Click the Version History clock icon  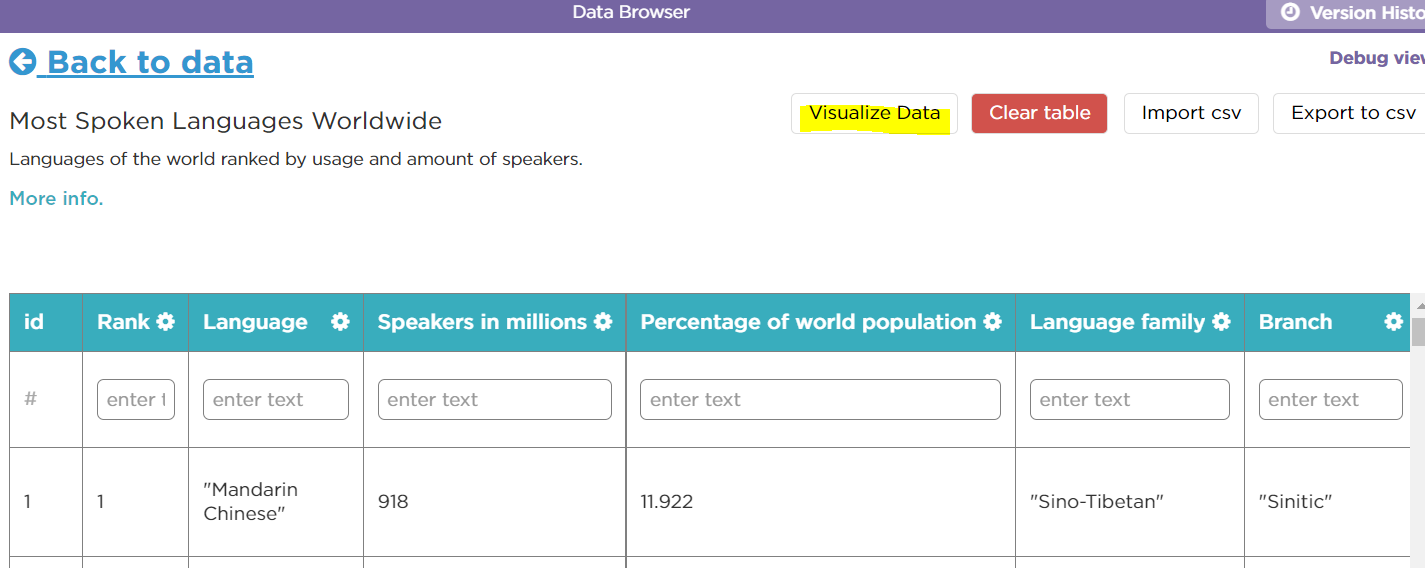point(1290,13)
